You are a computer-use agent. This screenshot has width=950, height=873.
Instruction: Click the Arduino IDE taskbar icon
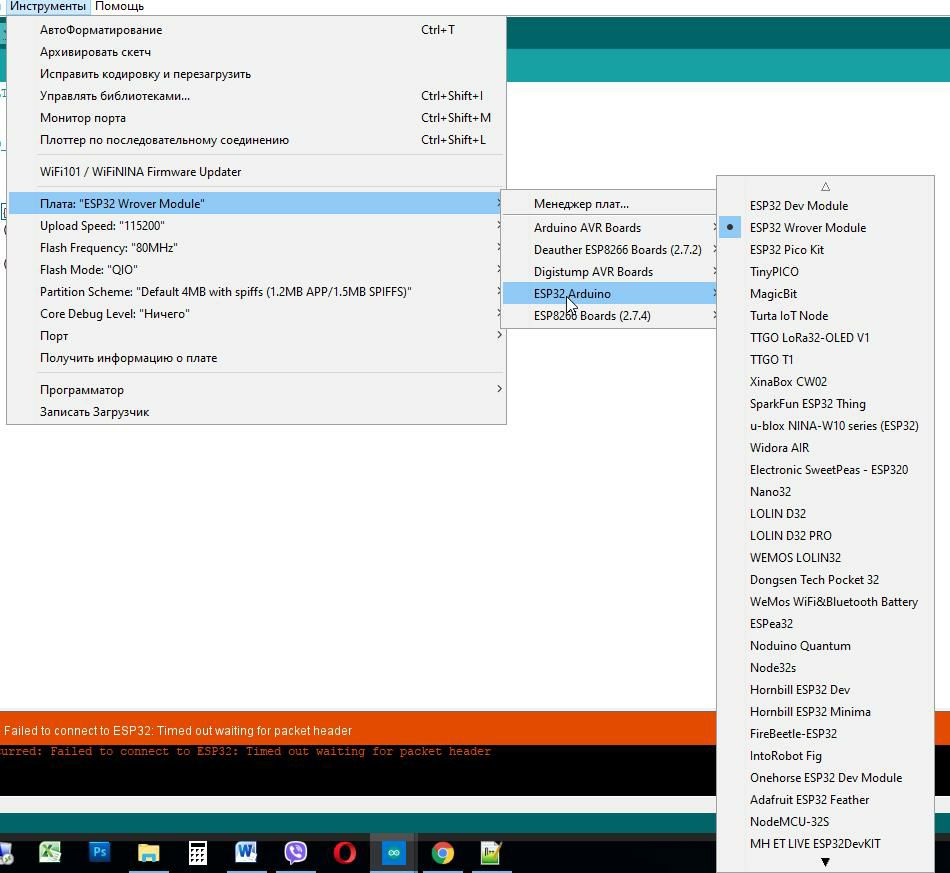[x=394, y=853]
